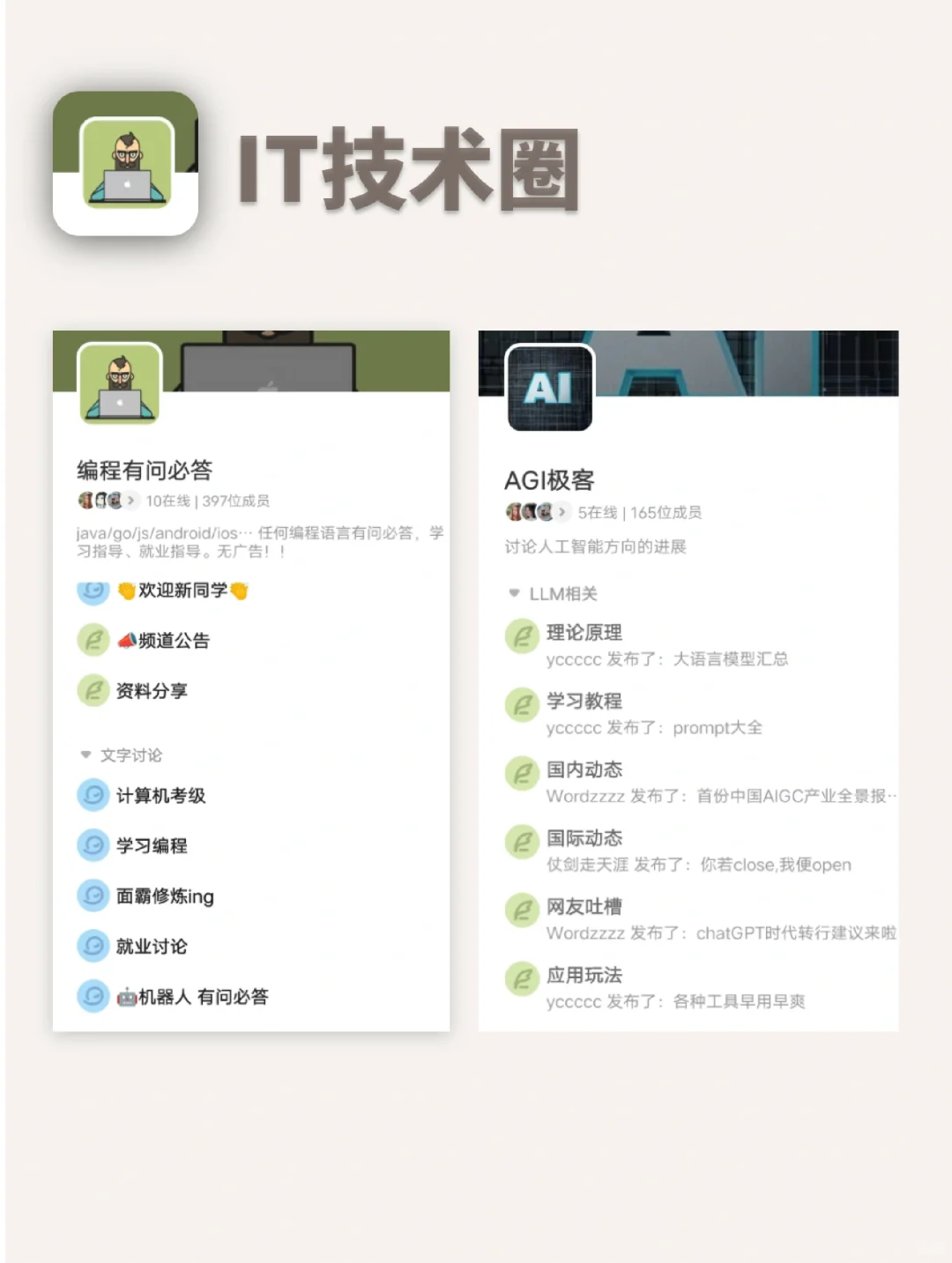The height and width of the screenshot is (1263, 952).
Task: Select the 计算机考级 chat channel icon
Action: [x=93, y=795]
